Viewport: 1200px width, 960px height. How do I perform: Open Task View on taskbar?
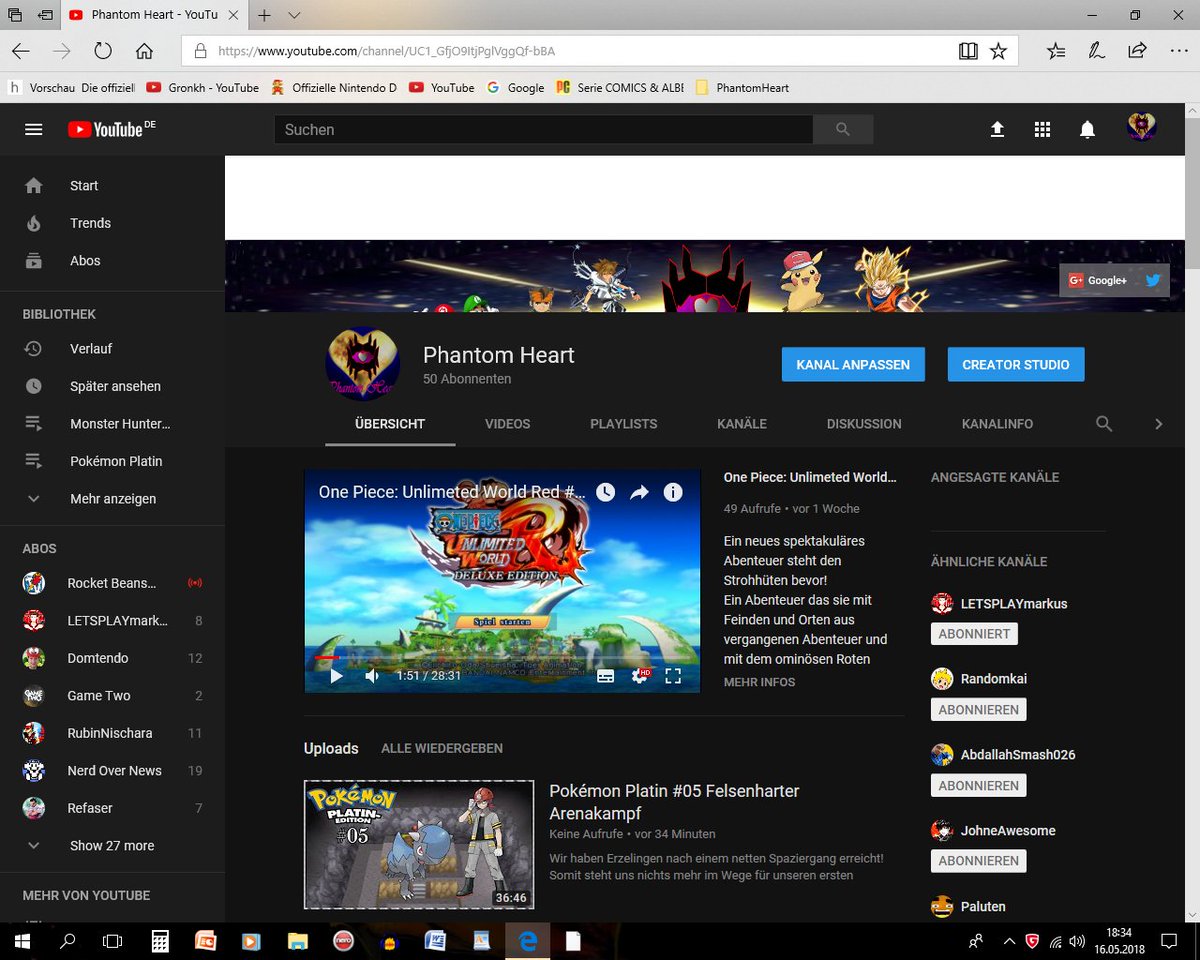pyautogui.click(x=113, y=941)
